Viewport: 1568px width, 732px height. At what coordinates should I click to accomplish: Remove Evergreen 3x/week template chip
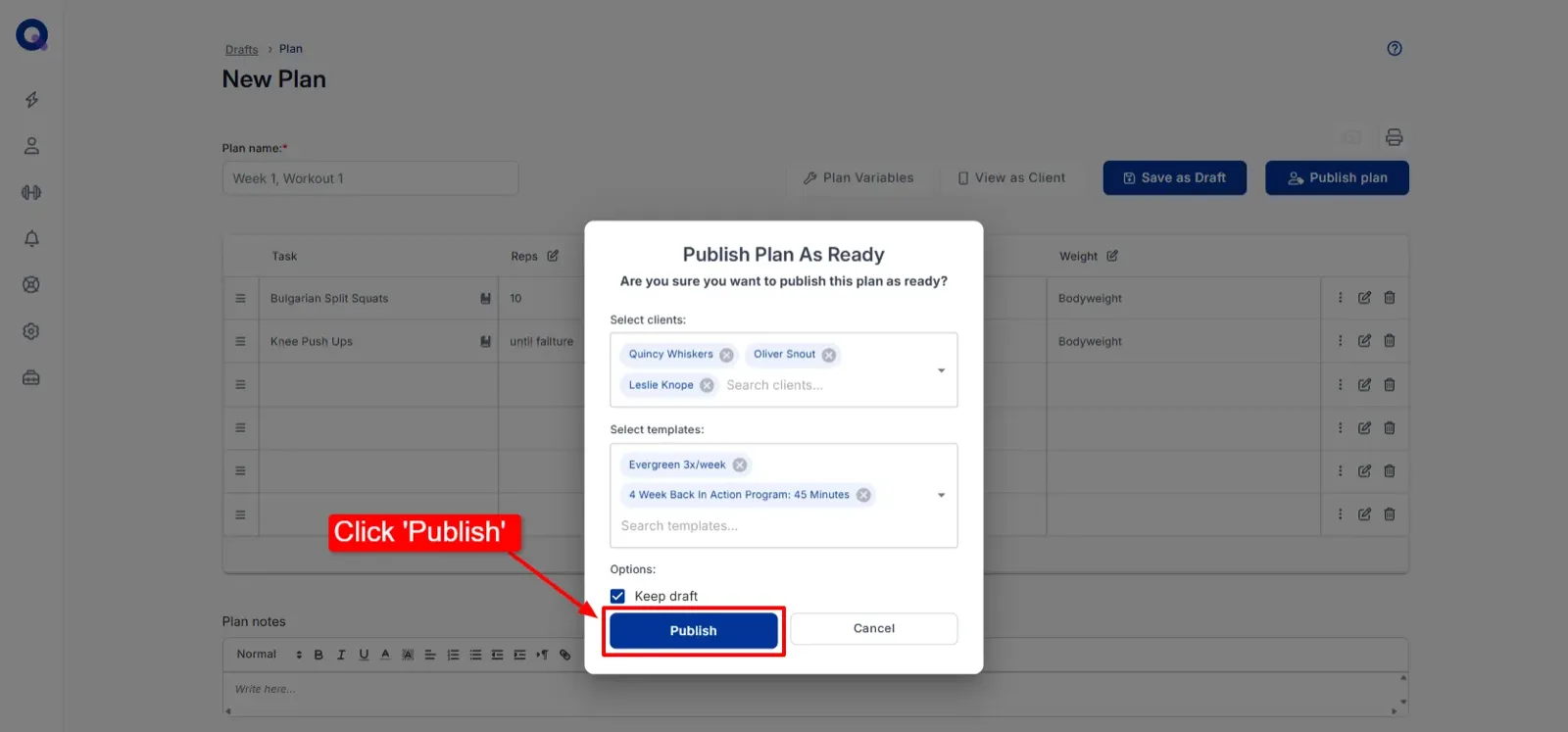pos(740,464)
